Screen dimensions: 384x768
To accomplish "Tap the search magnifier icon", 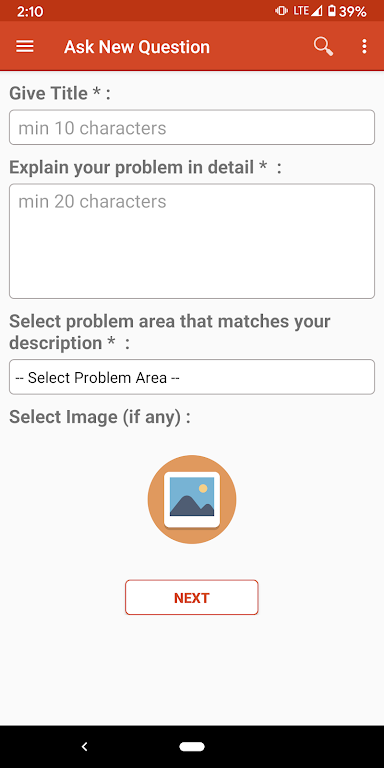I will point(323,47).
